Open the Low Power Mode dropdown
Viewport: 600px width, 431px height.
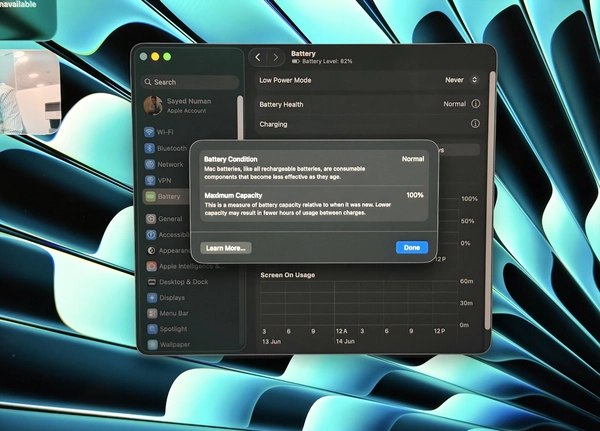[461, 80]
